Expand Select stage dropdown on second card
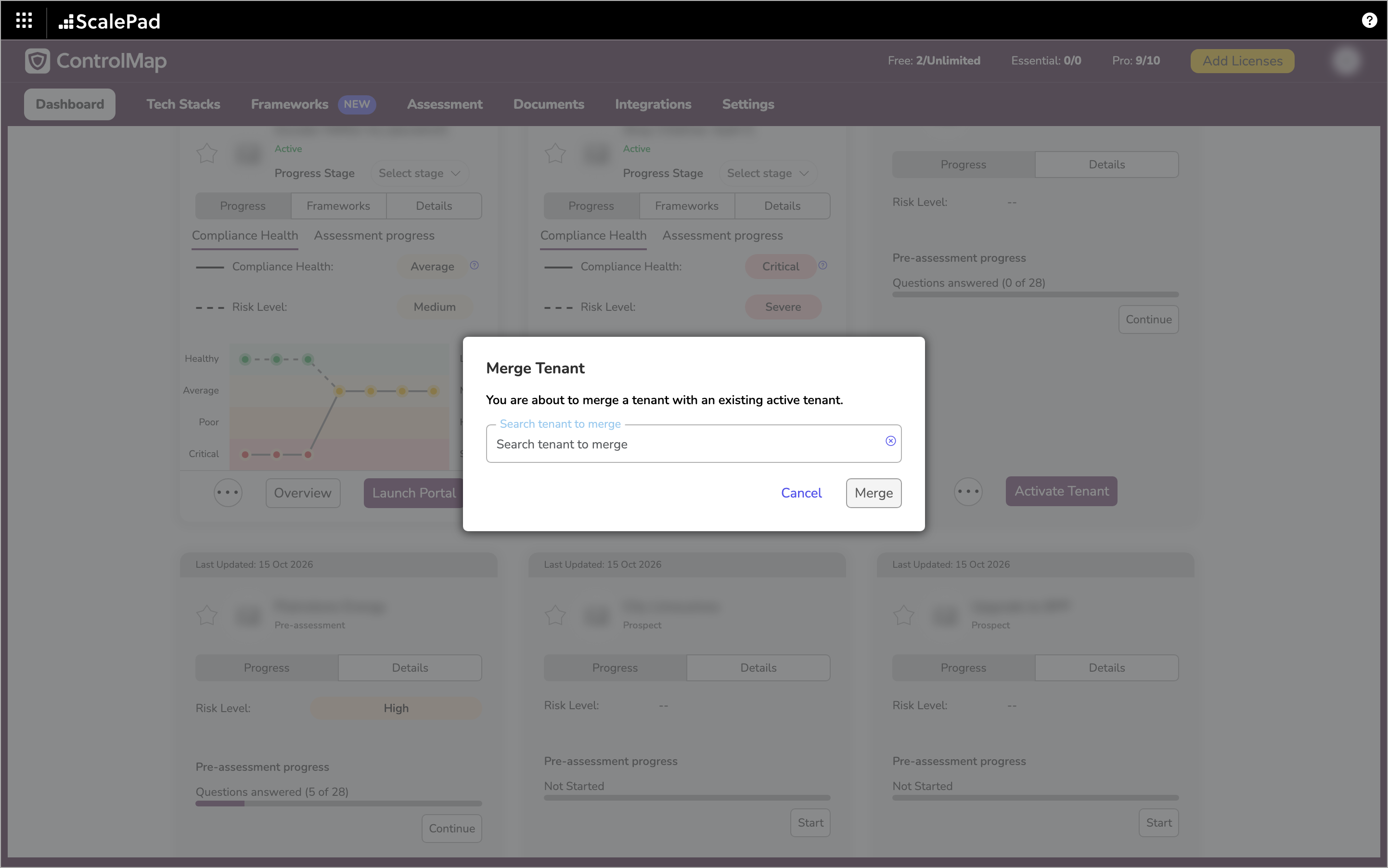1388x868 pixels. 768,173
